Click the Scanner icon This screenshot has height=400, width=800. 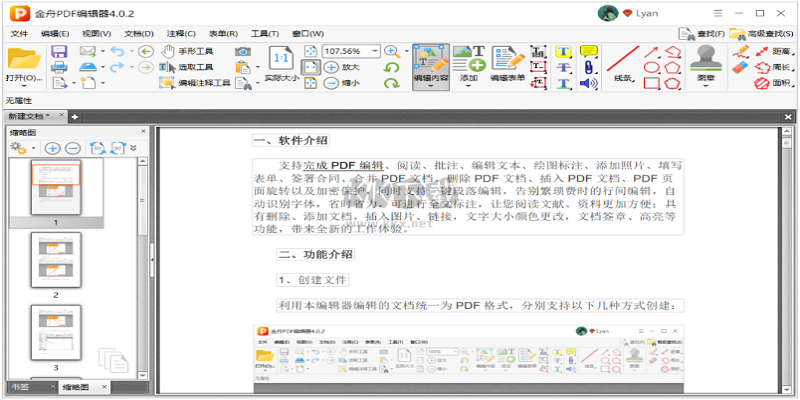click(x=88, y=67)
